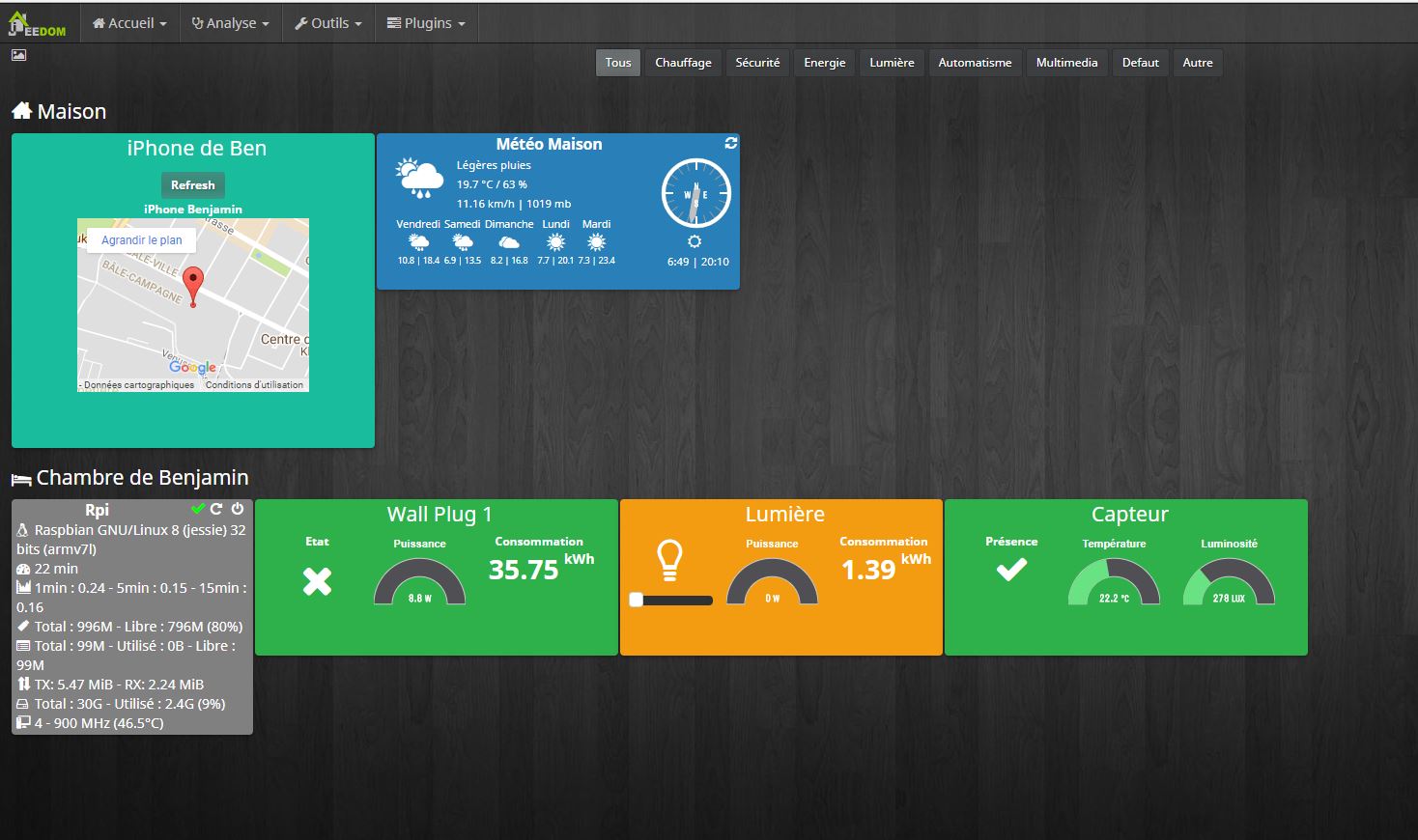This screenshot has width=1418, height=840.
Task: Select the Tous category filter
Action: pos(618,63)
